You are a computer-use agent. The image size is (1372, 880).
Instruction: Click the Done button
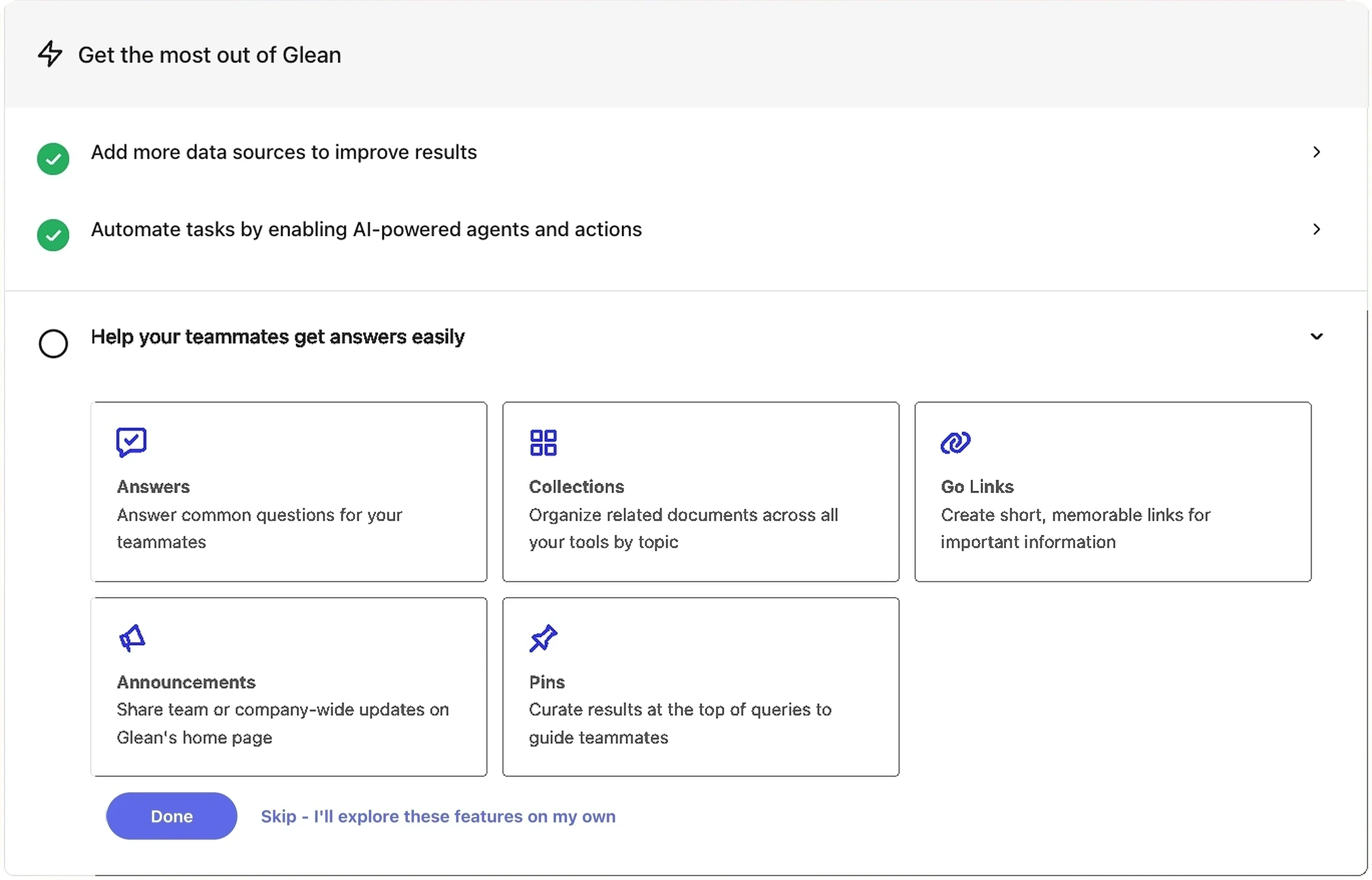pyautogui.click(x=171, y=816)
